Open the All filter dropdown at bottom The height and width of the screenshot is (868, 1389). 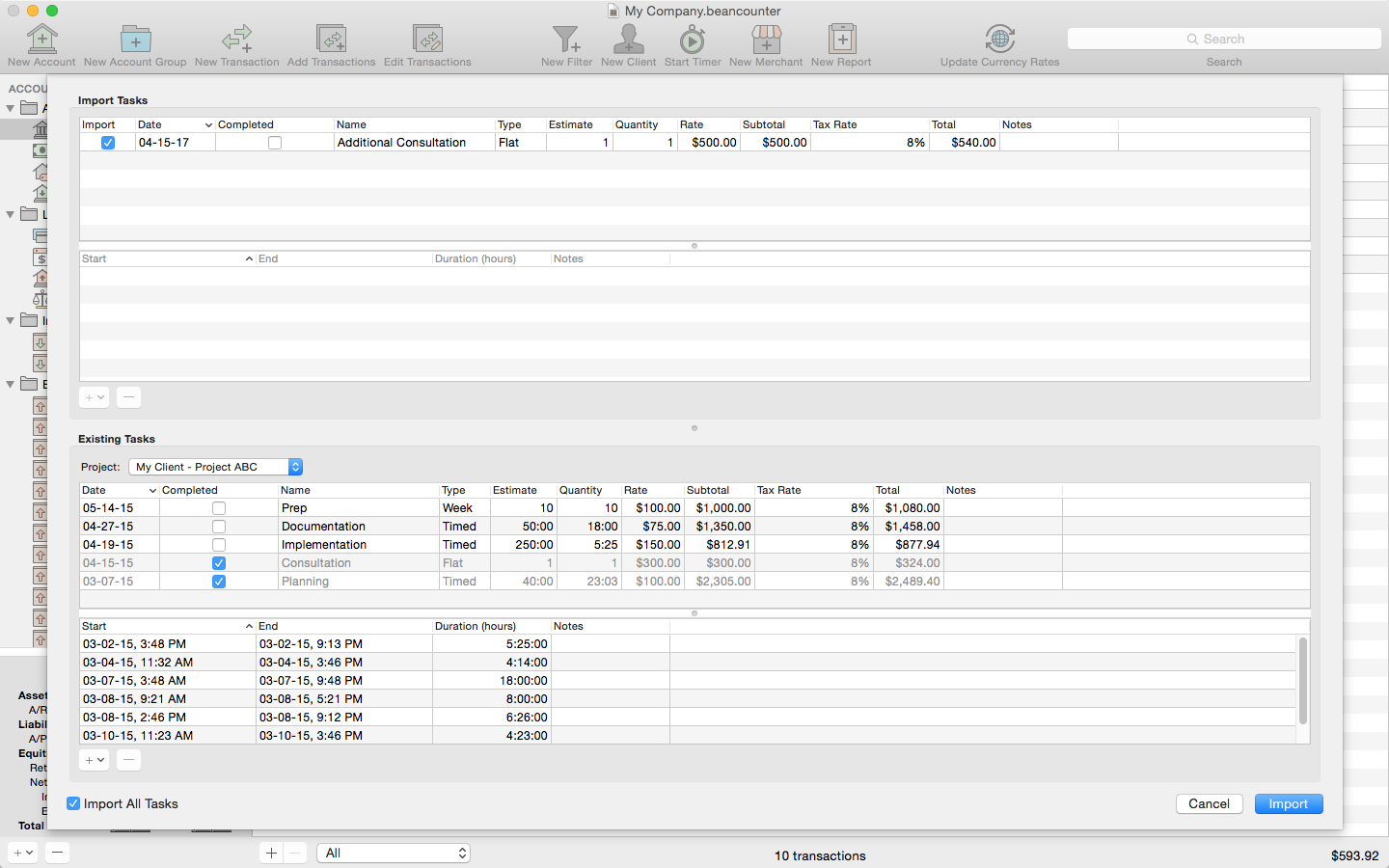click(x=394, y=853)
